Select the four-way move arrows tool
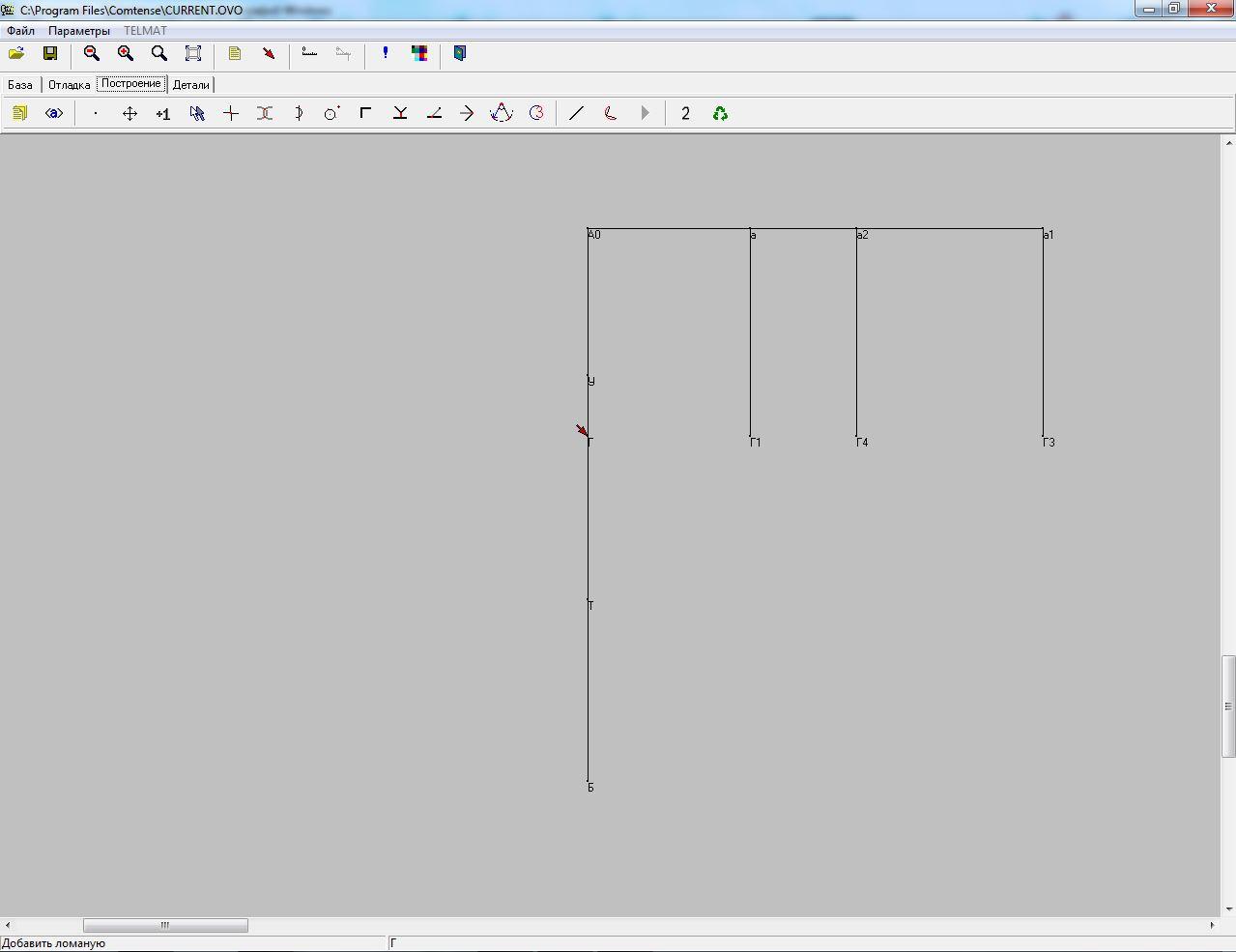The width and height of the screenshot is (1236, 952). tap(129, 113)
